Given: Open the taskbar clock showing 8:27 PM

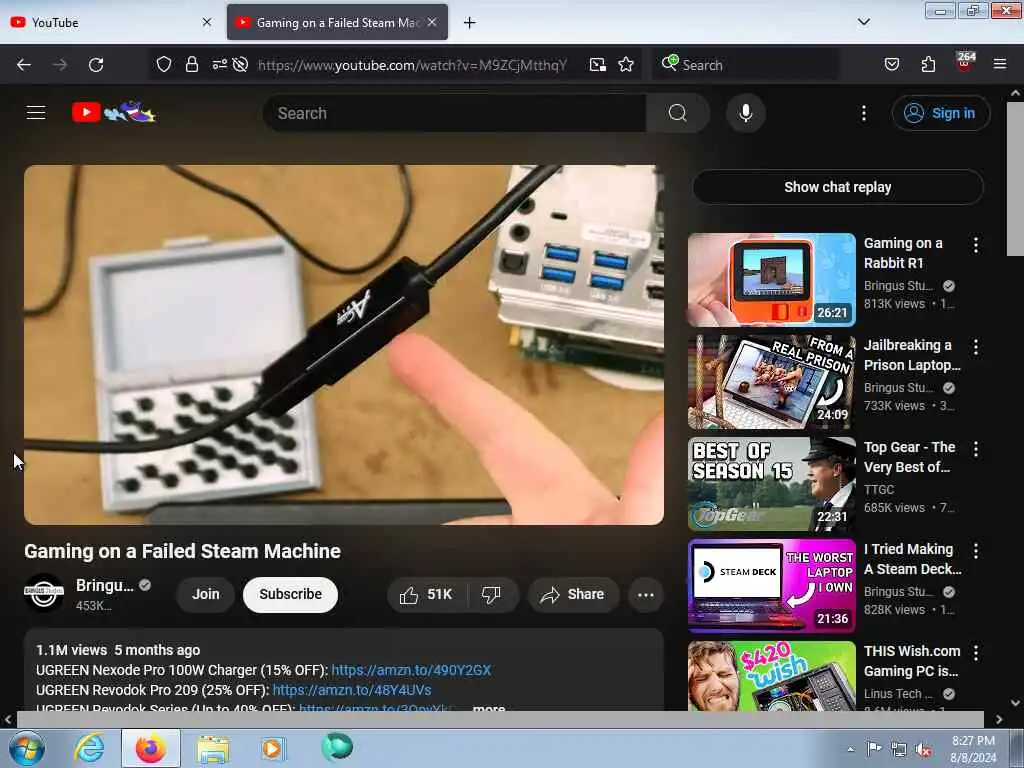Looking at the screenshot, I should coord(973,749).
